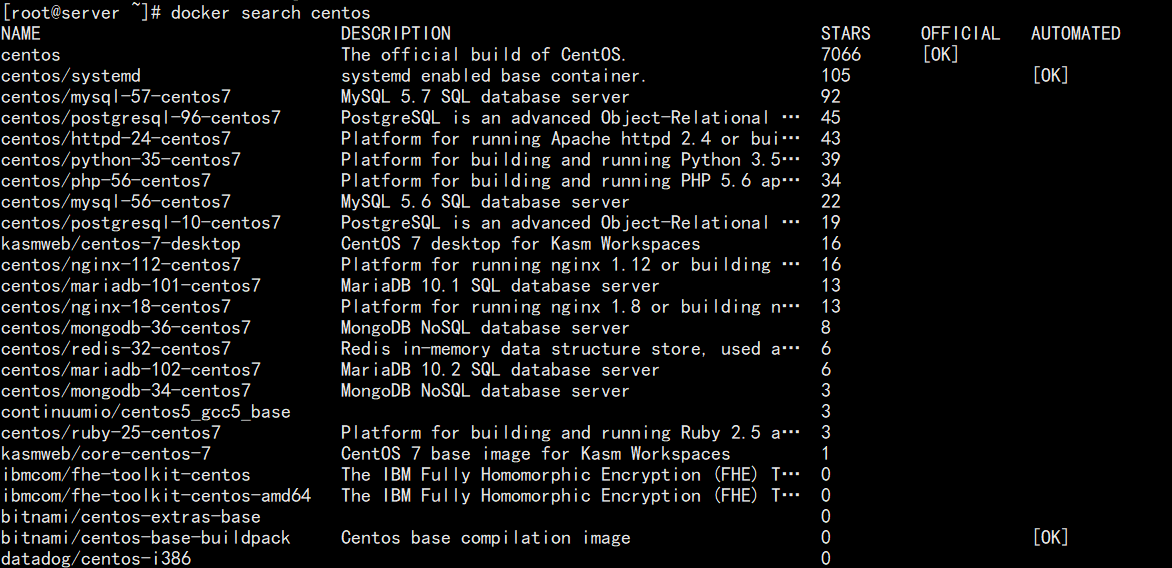This screenshot has width=1172, height=568.
Task: Click 'centos/python-35-centos7' image name
Action: pos(121,160)
